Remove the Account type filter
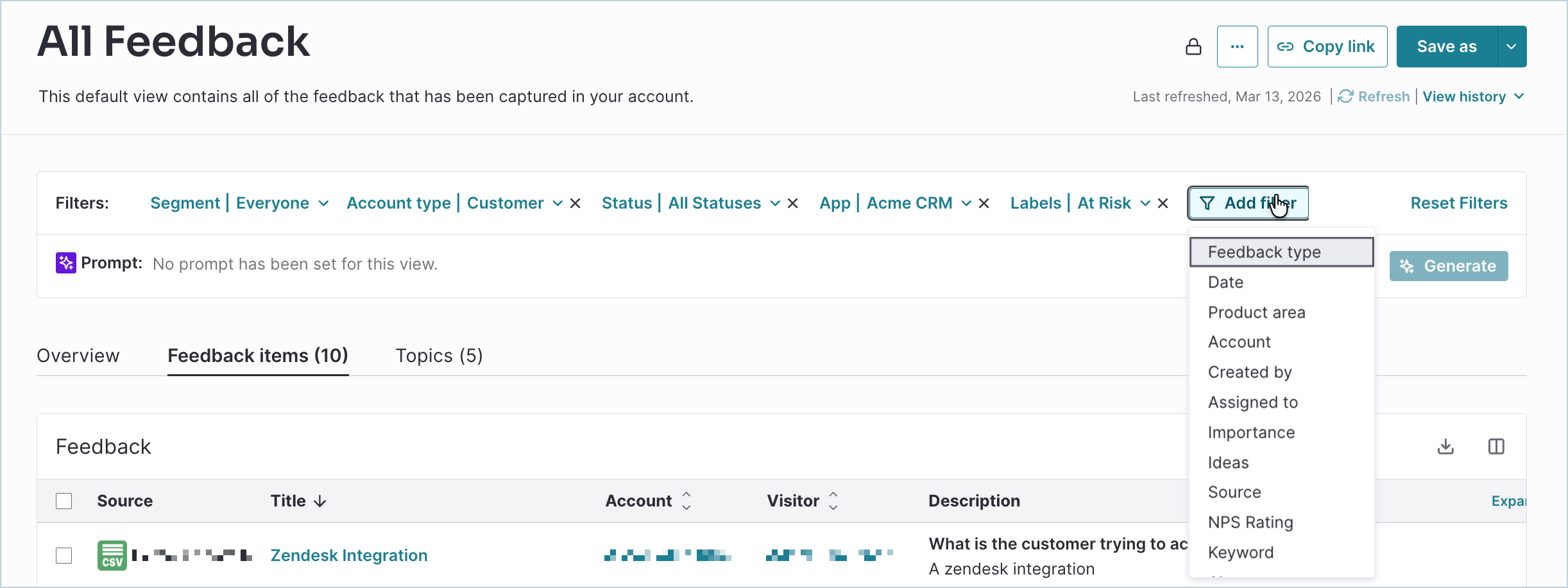Viewport: 1568px width, 588px height. 575,203
